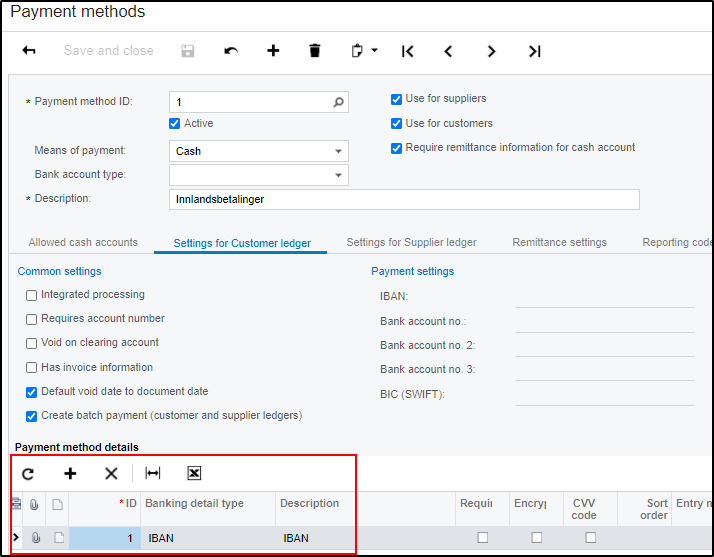Switch to Allowed cash accounts tab

coord(83,243)
